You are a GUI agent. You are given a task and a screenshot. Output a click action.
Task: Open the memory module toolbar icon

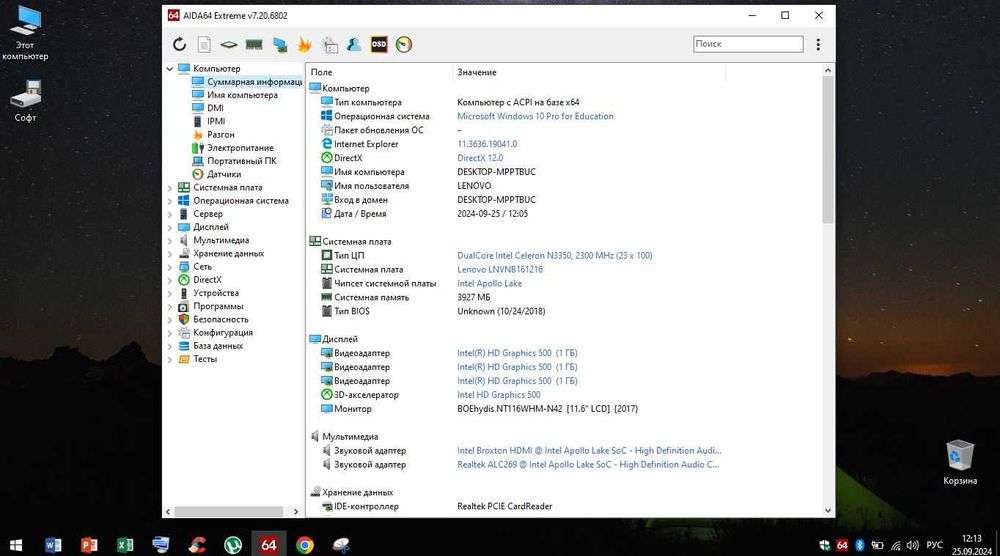(254, 44)
